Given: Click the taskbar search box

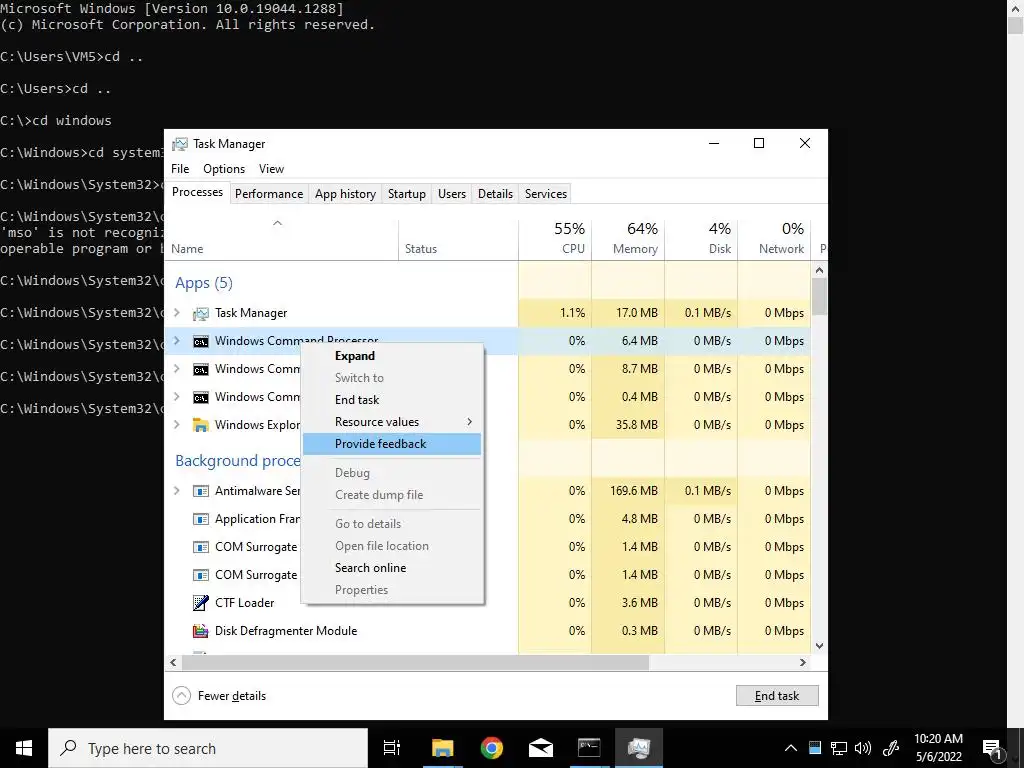Looking at the screenshot, I should [x=208, y=748].
